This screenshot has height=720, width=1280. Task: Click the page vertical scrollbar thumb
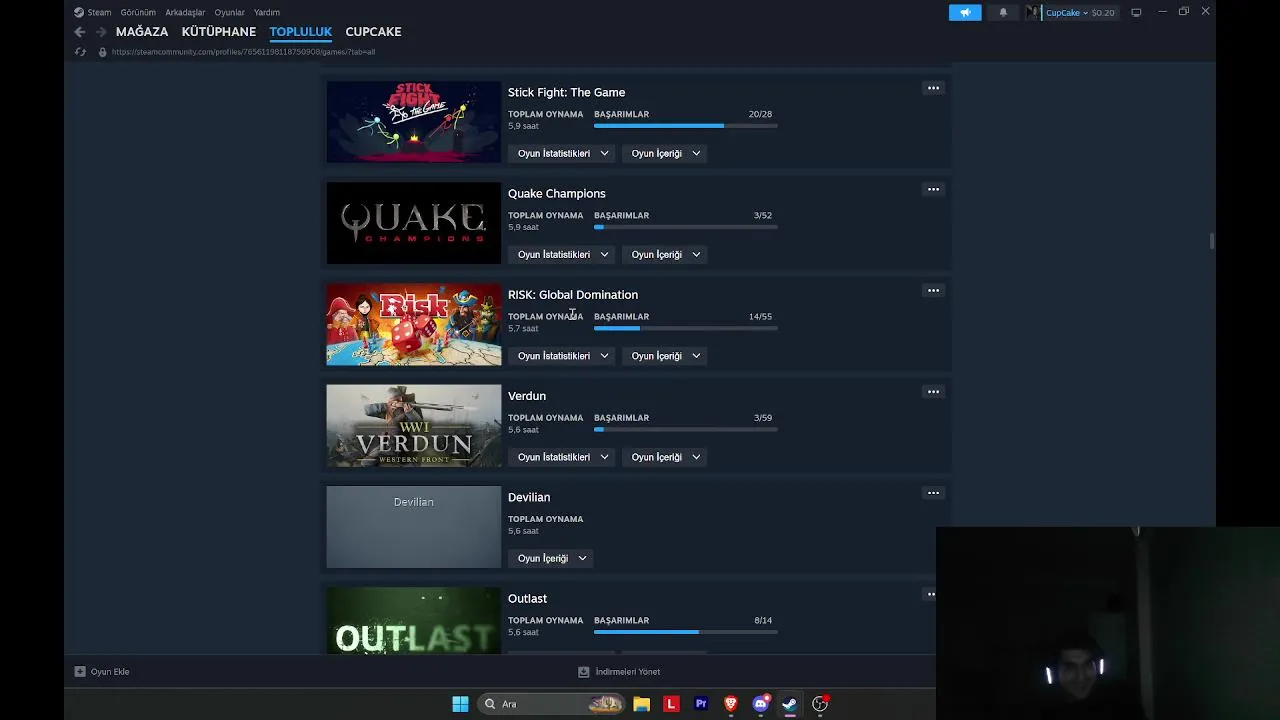[x=1211, y=241]
